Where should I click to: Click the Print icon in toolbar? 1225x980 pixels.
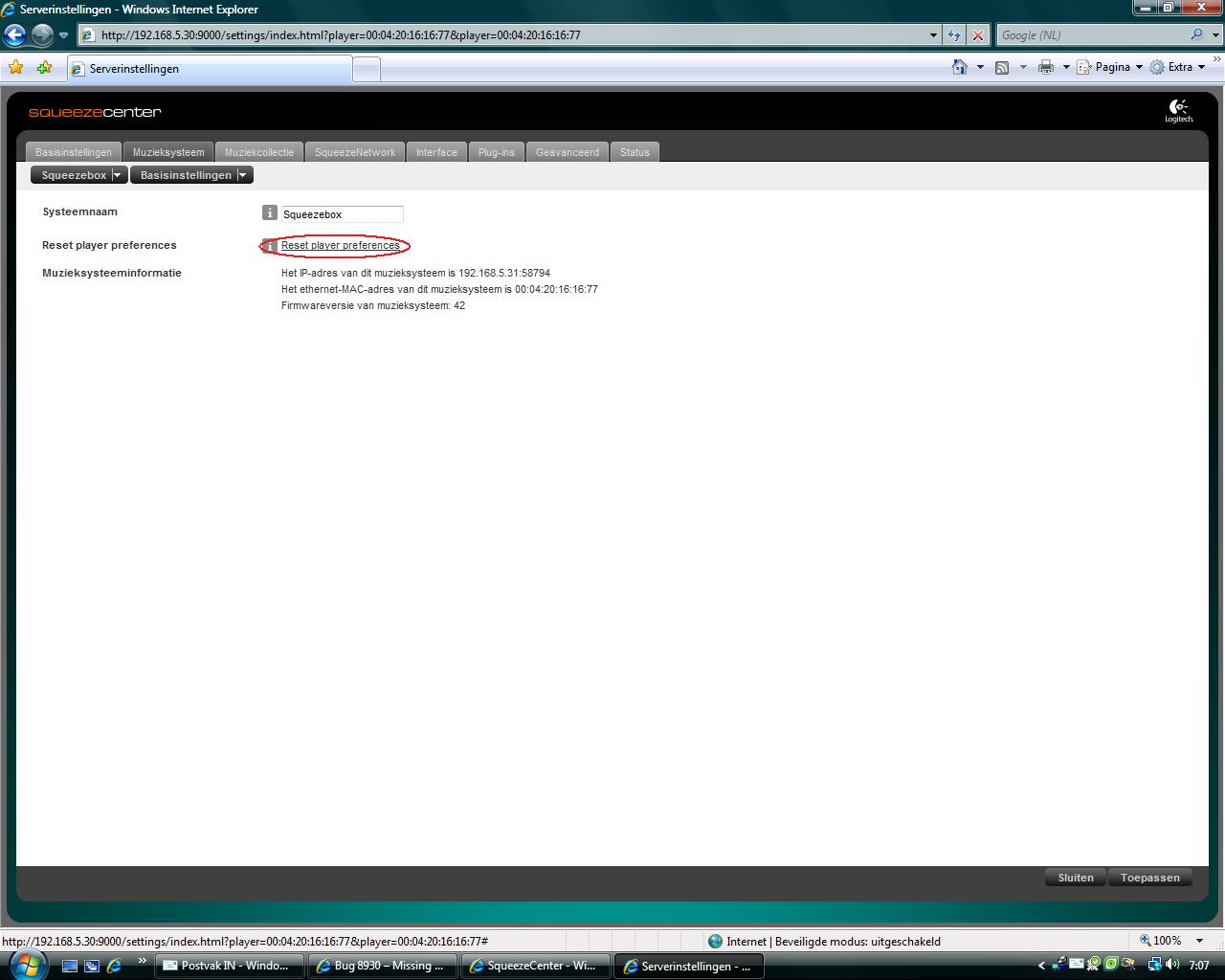(1045, 67)
